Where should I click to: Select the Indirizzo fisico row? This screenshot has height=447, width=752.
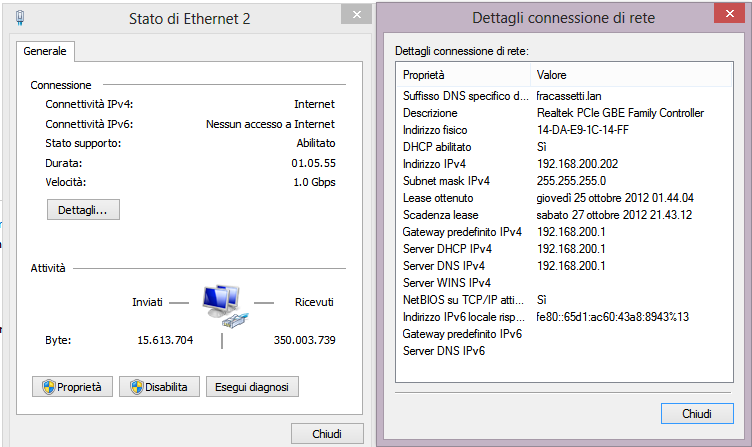[564, 130]
